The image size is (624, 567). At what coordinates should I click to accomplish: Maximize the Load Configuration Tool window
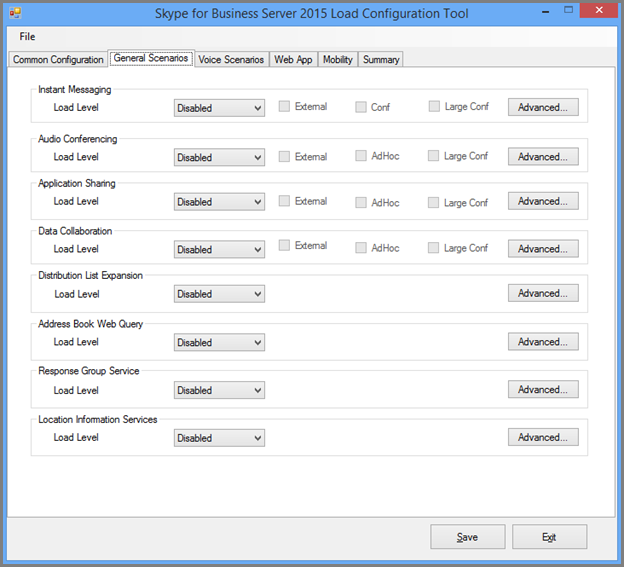click(x=568, y=10)
